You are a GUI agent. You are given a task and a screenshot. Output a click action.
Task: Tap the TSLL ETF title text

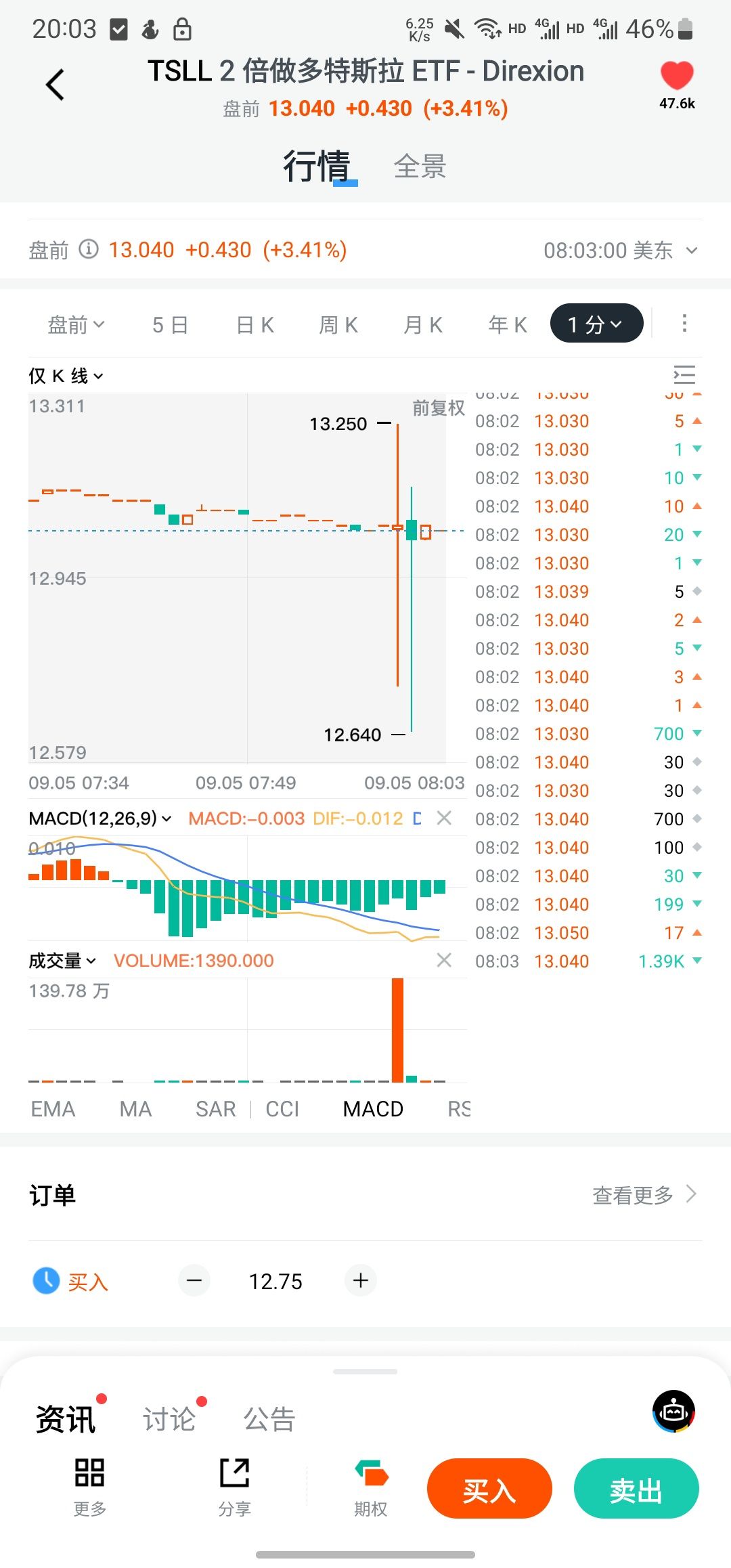click(x=365, y=71)
